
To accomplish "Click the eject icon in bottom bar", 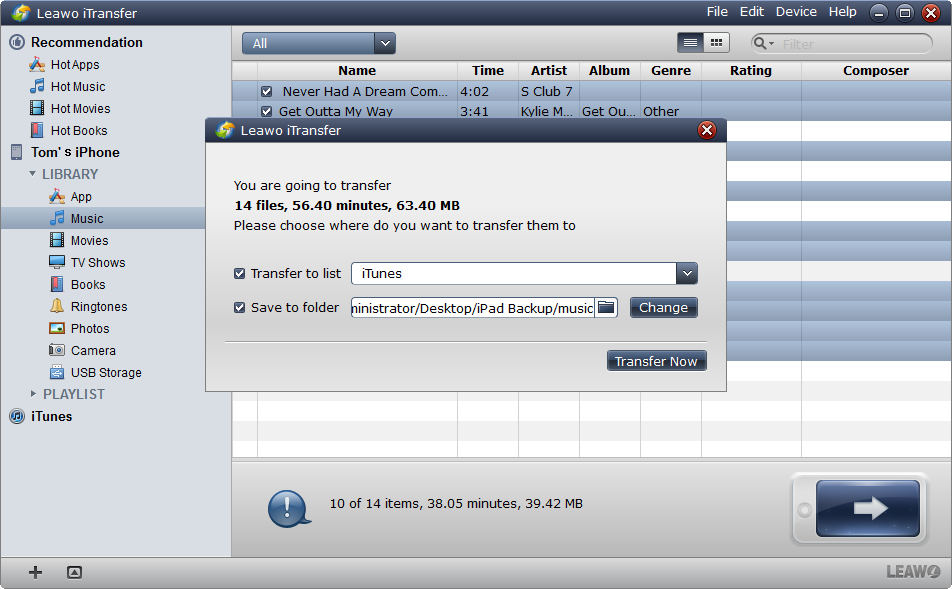I will click(x=74, y=572).
